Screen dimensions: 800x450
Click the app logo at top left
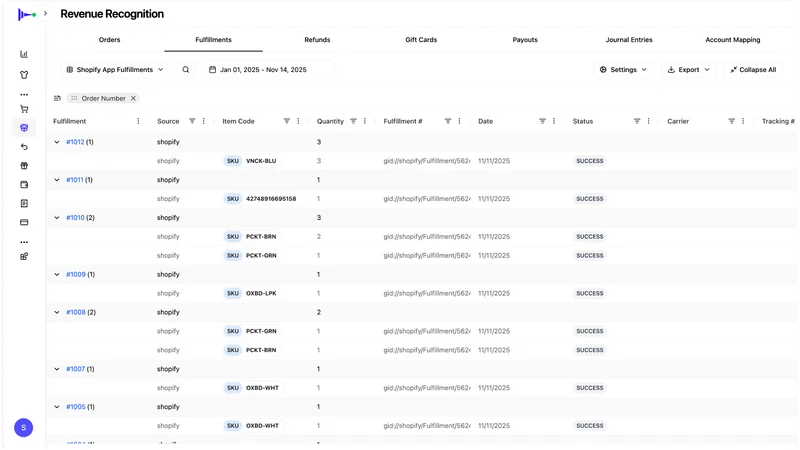tap(27, 14)
